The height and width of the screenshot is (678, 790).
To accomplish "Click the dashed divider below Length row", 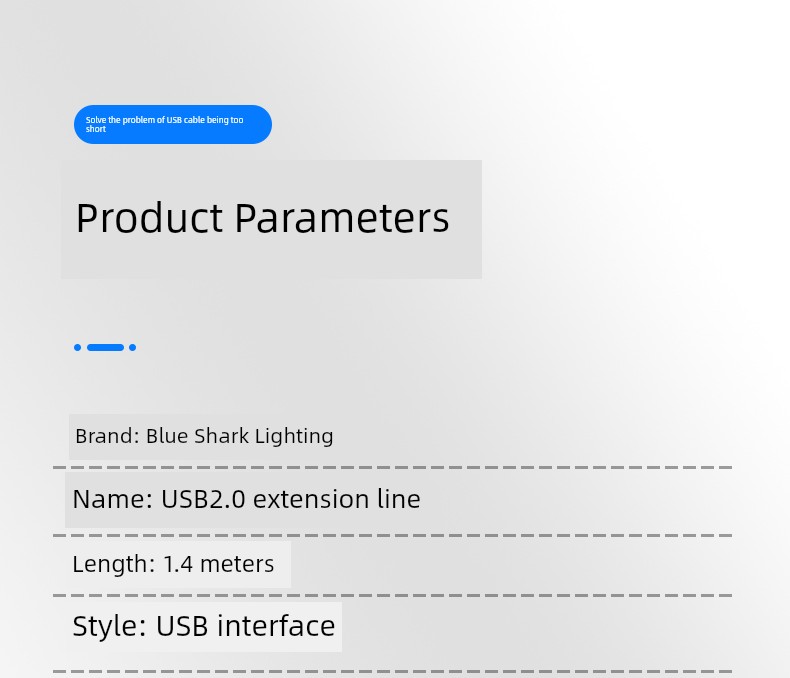I will click(392, 595).
